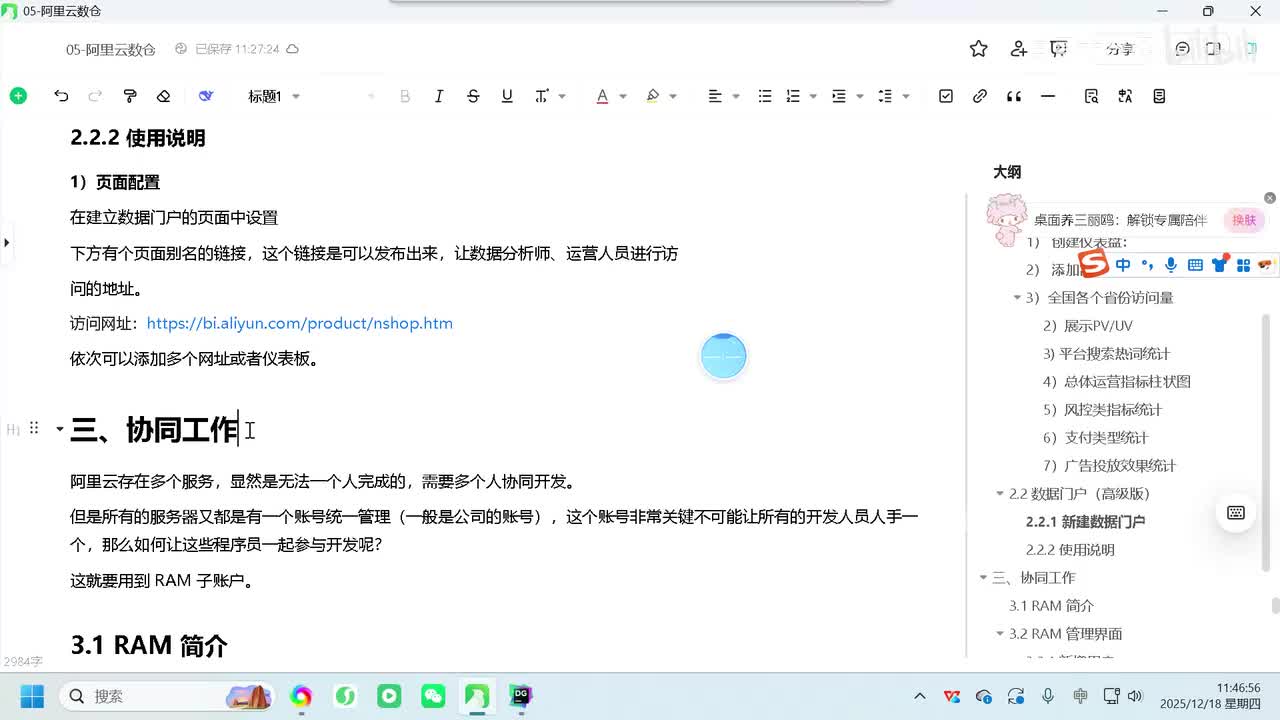The width and height of the screenshot is (1280, 720).
Task: Collapse 3）全国各个省份访问量 in outline
Action: (1018, 297)
